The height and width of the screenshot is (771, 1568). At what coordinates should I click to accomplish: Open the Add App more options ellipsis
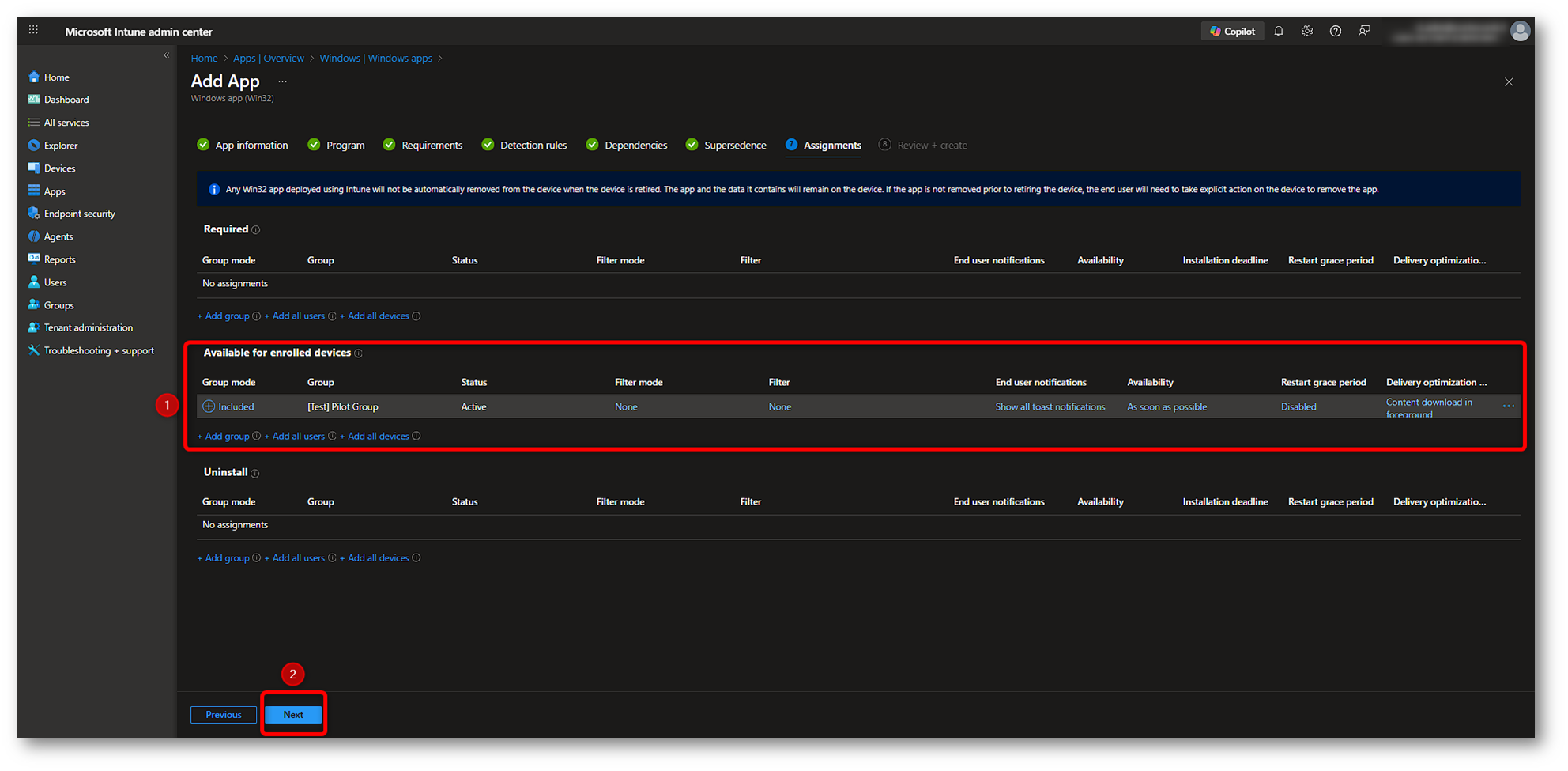pos(282,82)
